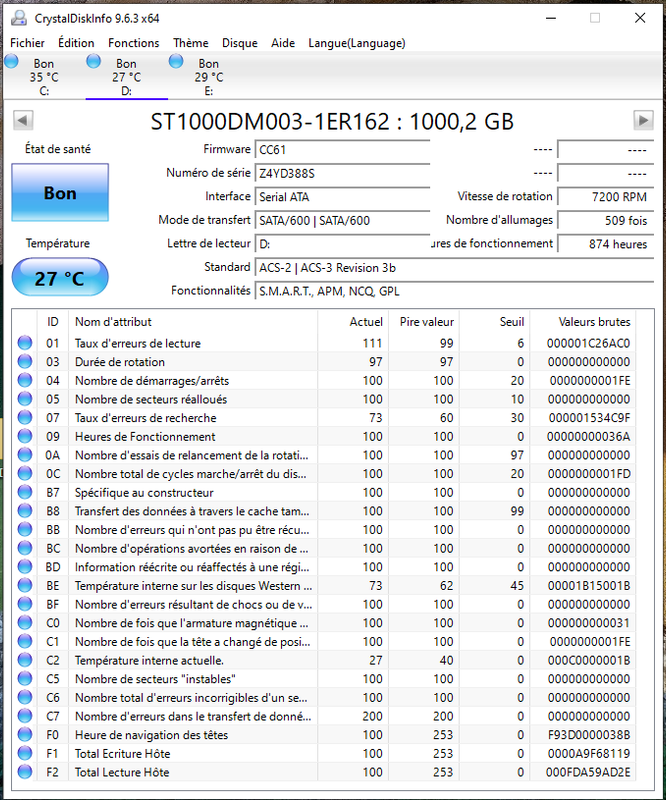The image size is (666, 800).
Task: Click status orb for attribute 0C
Action: 24,473
